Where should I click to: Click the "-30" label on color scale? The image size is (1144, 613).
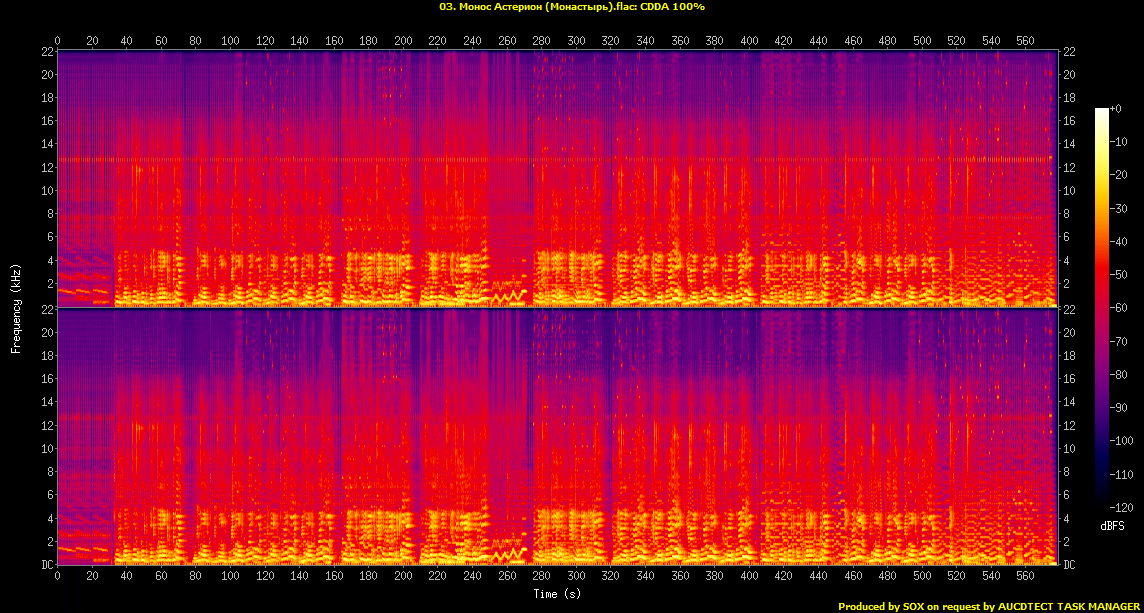[x=1119, y=208]
